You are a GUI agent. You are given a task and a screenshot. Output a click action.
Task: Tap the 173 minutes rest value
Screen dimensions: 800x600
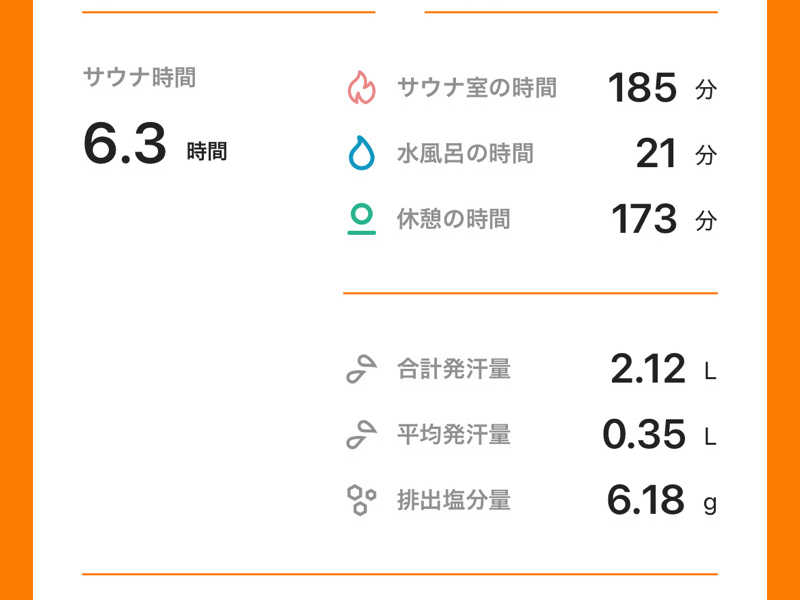coord(644,219)
